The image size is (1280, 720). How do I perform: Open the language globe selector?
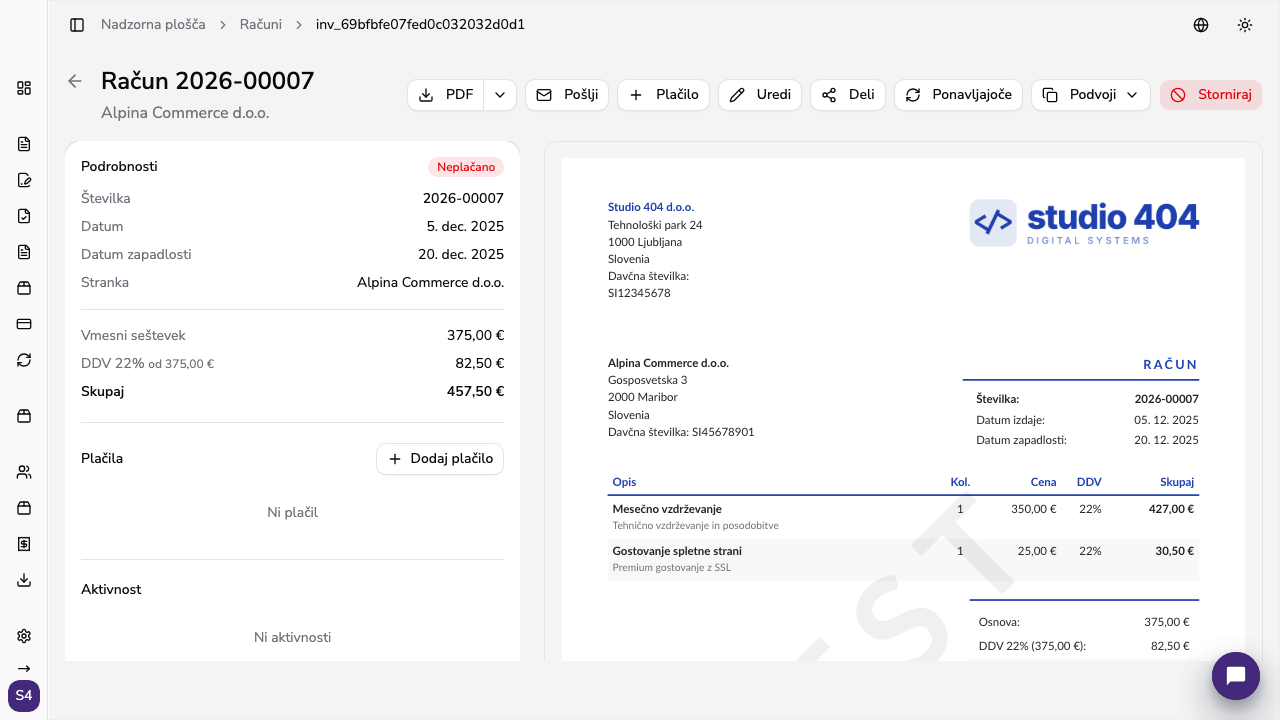(1201, 25)
